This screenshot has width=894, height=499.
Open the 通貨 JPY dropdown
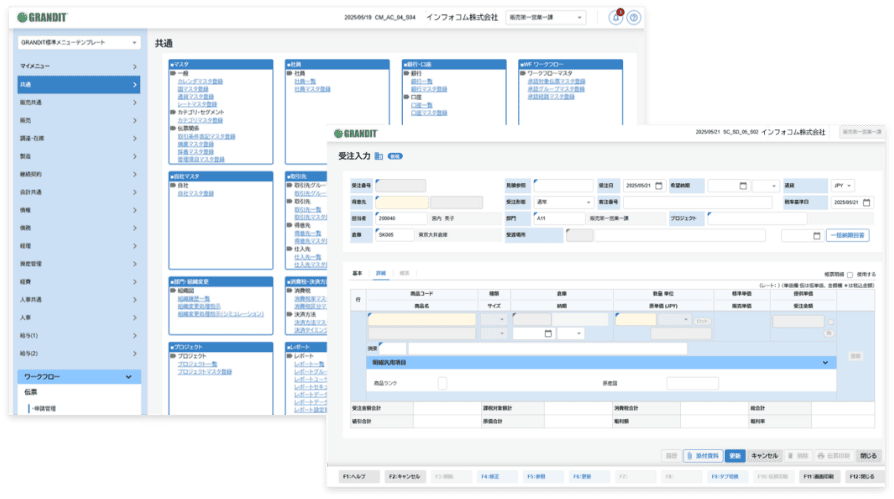coord(847,186)
